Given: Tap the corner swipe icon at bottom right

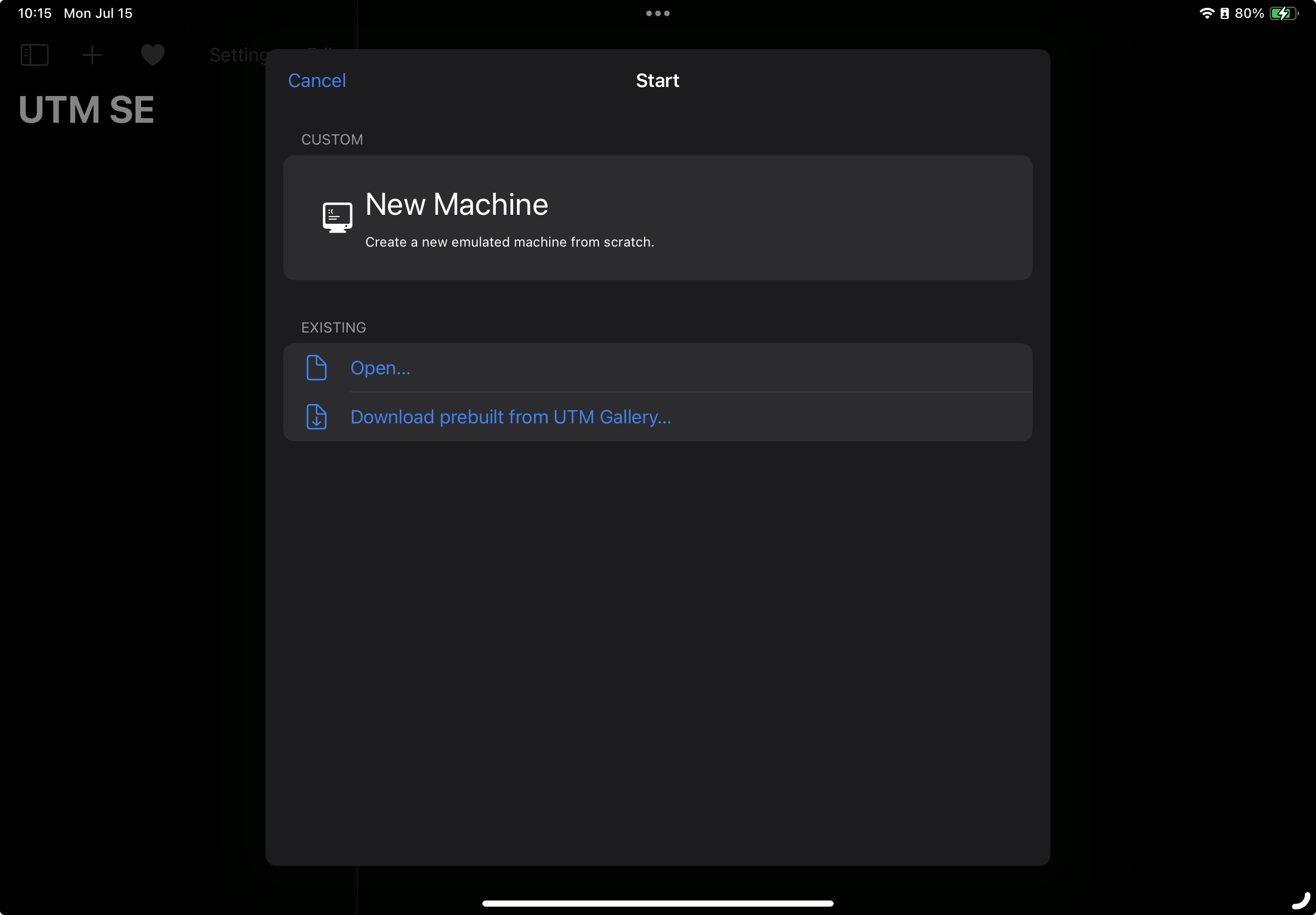Looking at the screenshot, I should tap(1300, 900).
